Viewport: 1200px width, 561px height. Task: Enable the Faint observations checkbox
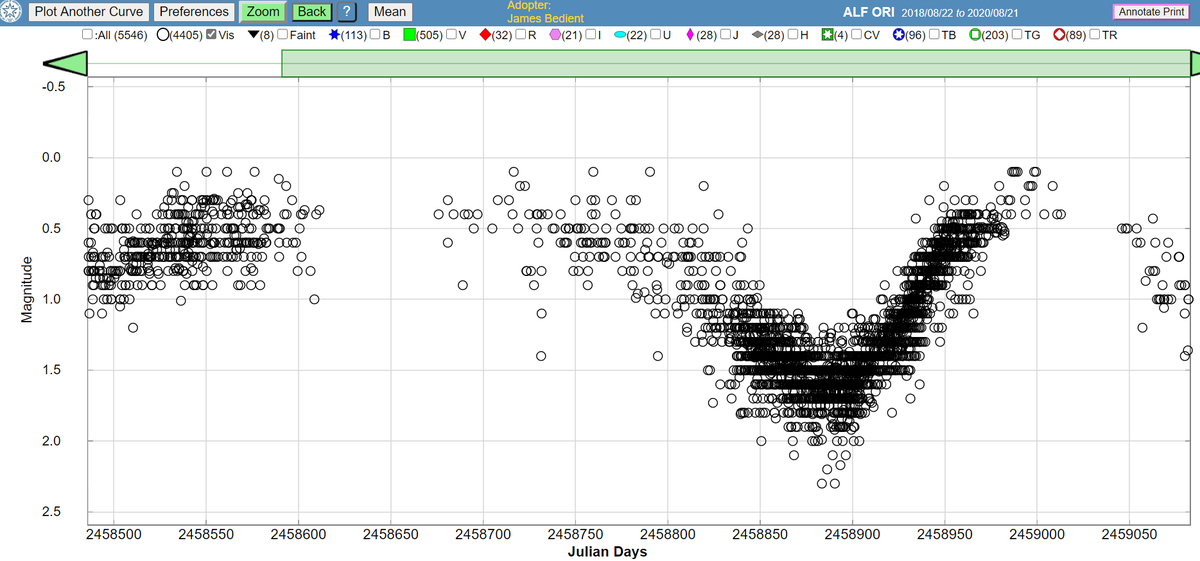pos(282,34)
